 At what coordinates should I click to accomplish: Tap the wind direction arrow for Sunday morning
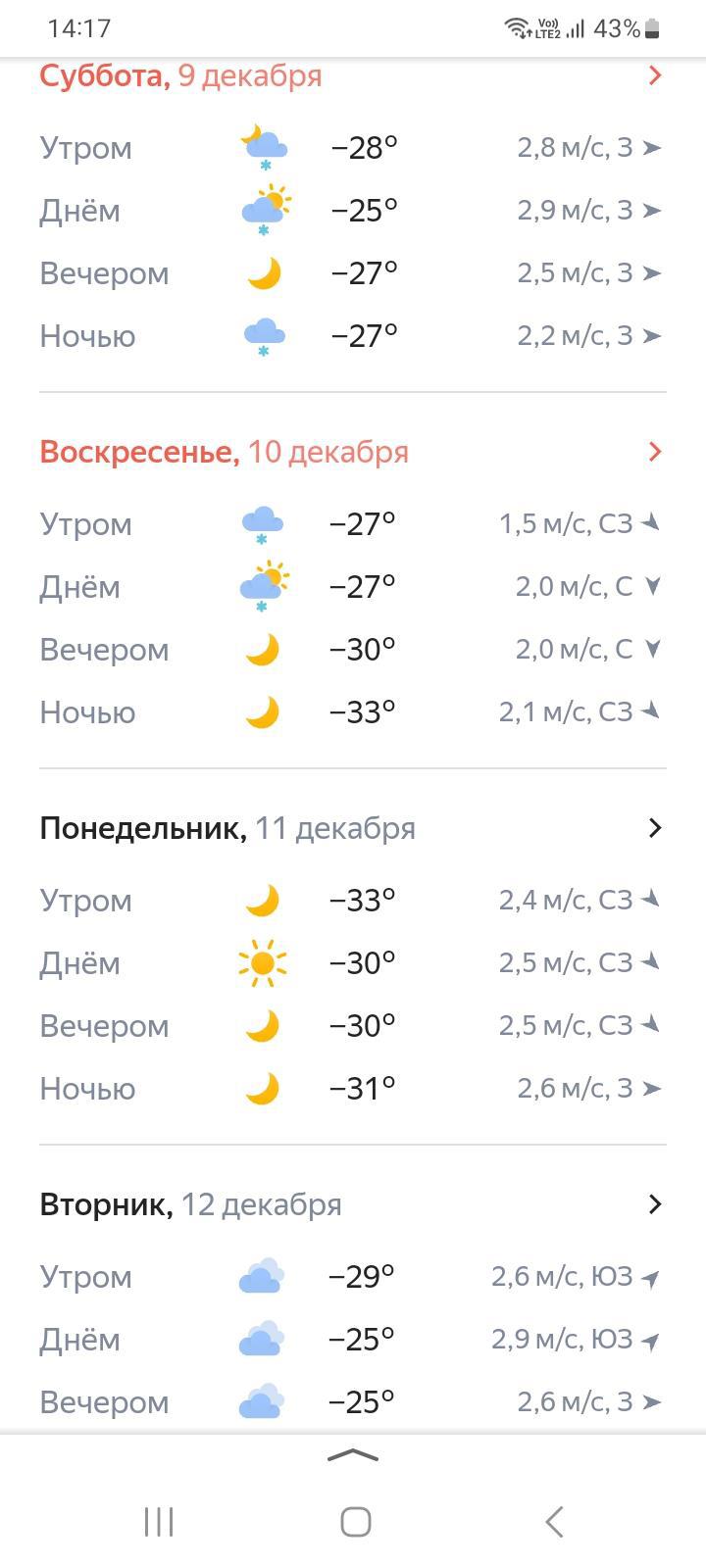650,524
